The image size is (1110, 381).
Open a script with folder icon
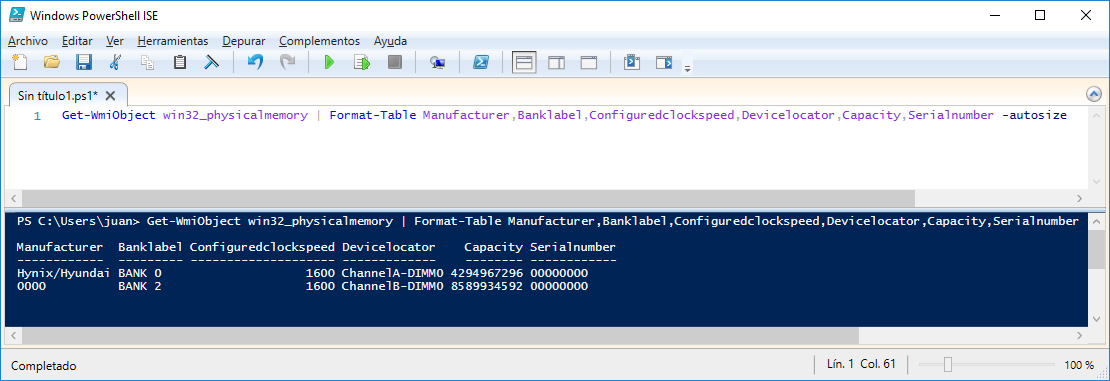pos(52,62)
